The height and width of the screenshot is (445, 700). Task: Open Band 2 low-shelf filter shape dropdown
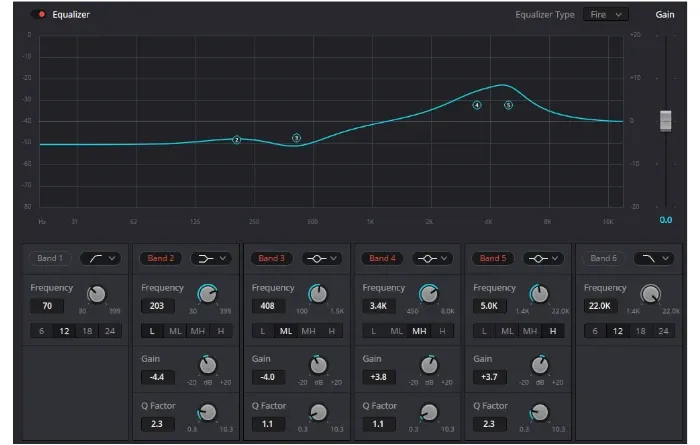tap(212, 258)
